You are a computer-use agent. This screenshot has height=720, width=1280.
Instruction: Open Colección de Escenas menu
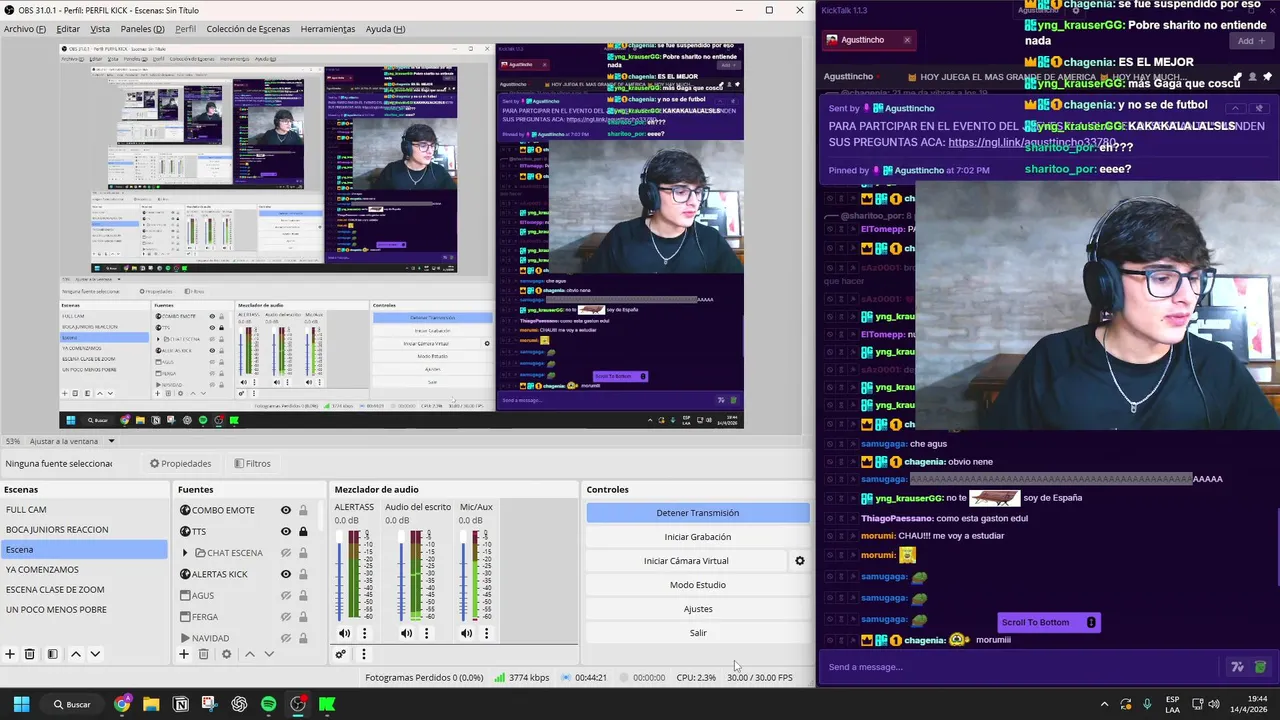coord(248,29)
